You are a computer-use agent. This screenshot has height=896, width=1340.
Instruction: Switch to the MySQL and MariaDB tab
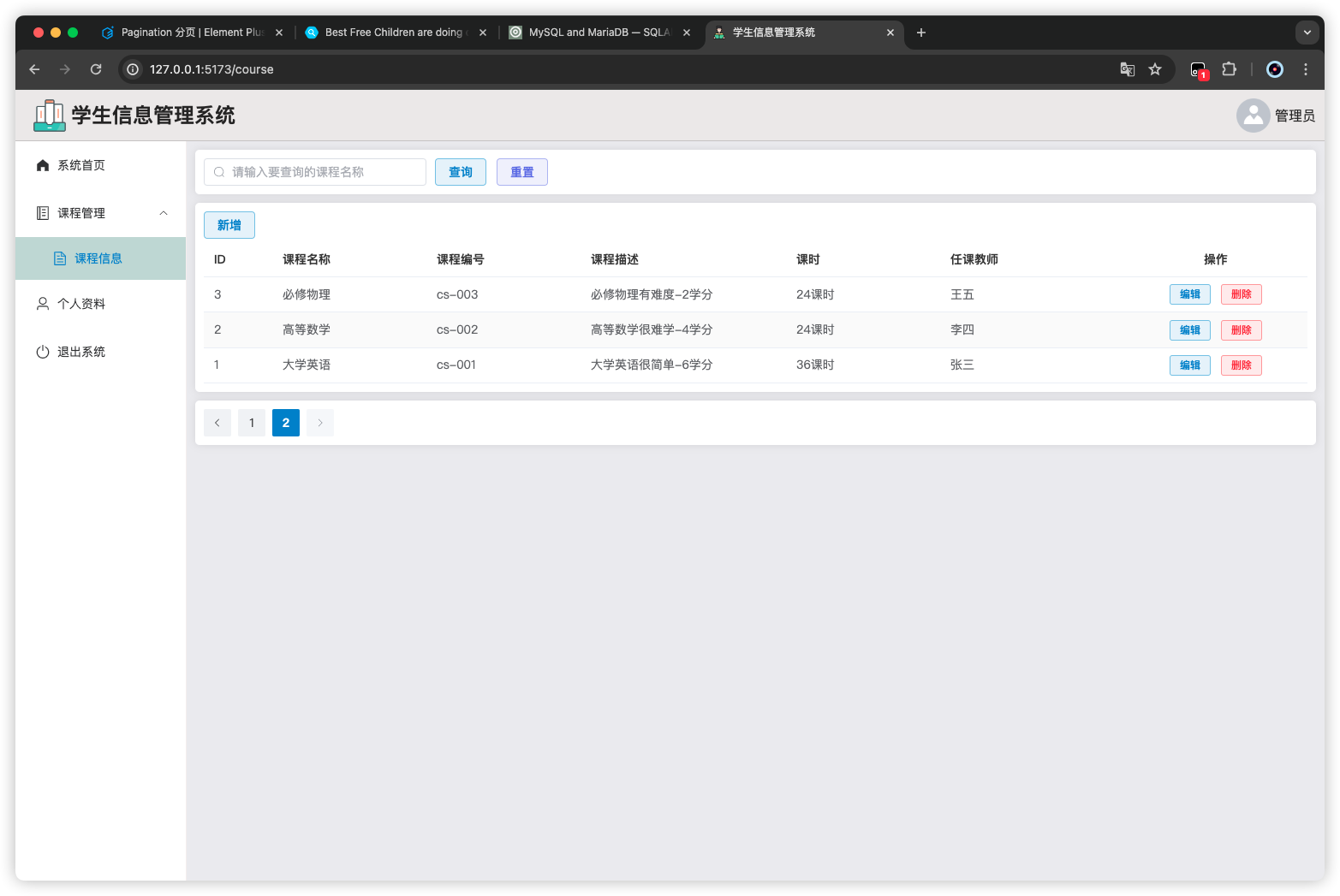pyautogui.click(x=599, y=33)
